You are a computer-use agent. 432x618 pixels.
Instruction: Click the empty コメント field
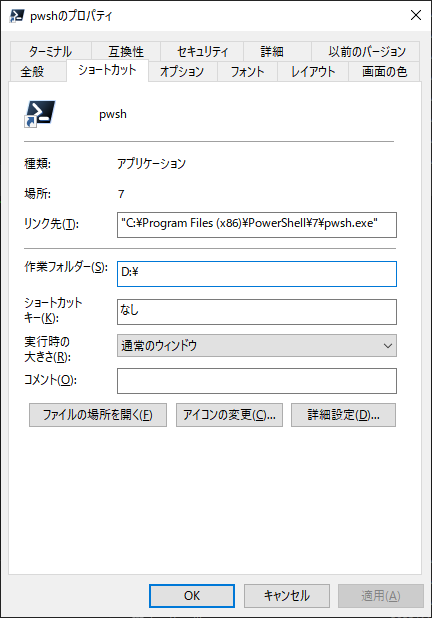coord(257,381)
